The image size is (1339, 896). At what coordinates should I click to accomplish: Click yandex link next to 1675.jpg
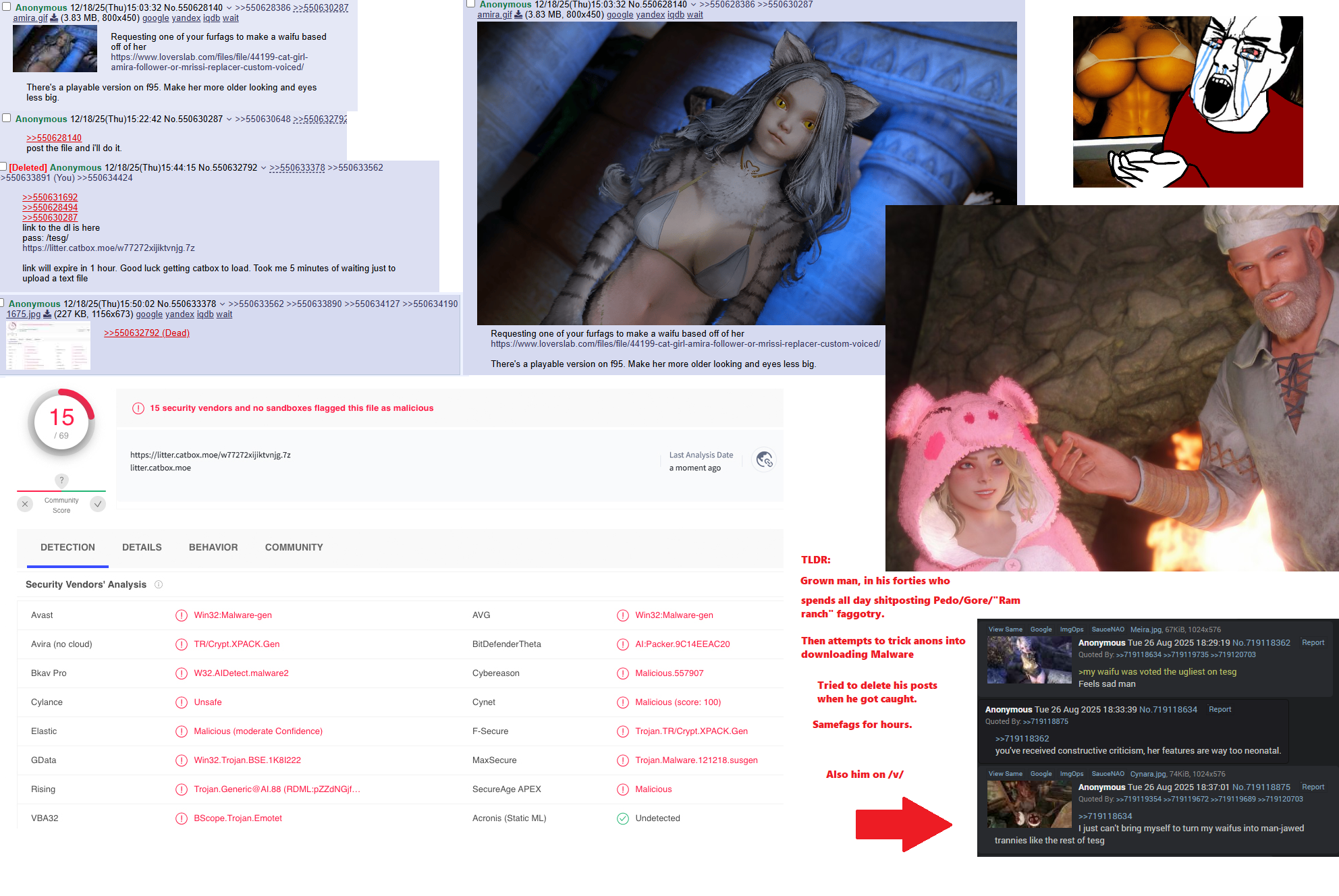coord(180,314)
